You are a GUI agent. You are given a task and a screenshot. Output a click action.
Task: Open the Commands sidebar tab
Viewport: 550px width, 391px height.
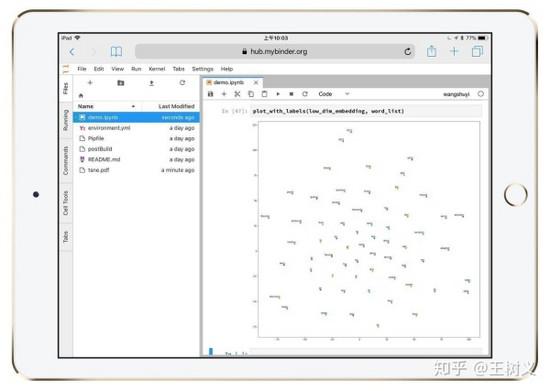(x=66, y=161)
